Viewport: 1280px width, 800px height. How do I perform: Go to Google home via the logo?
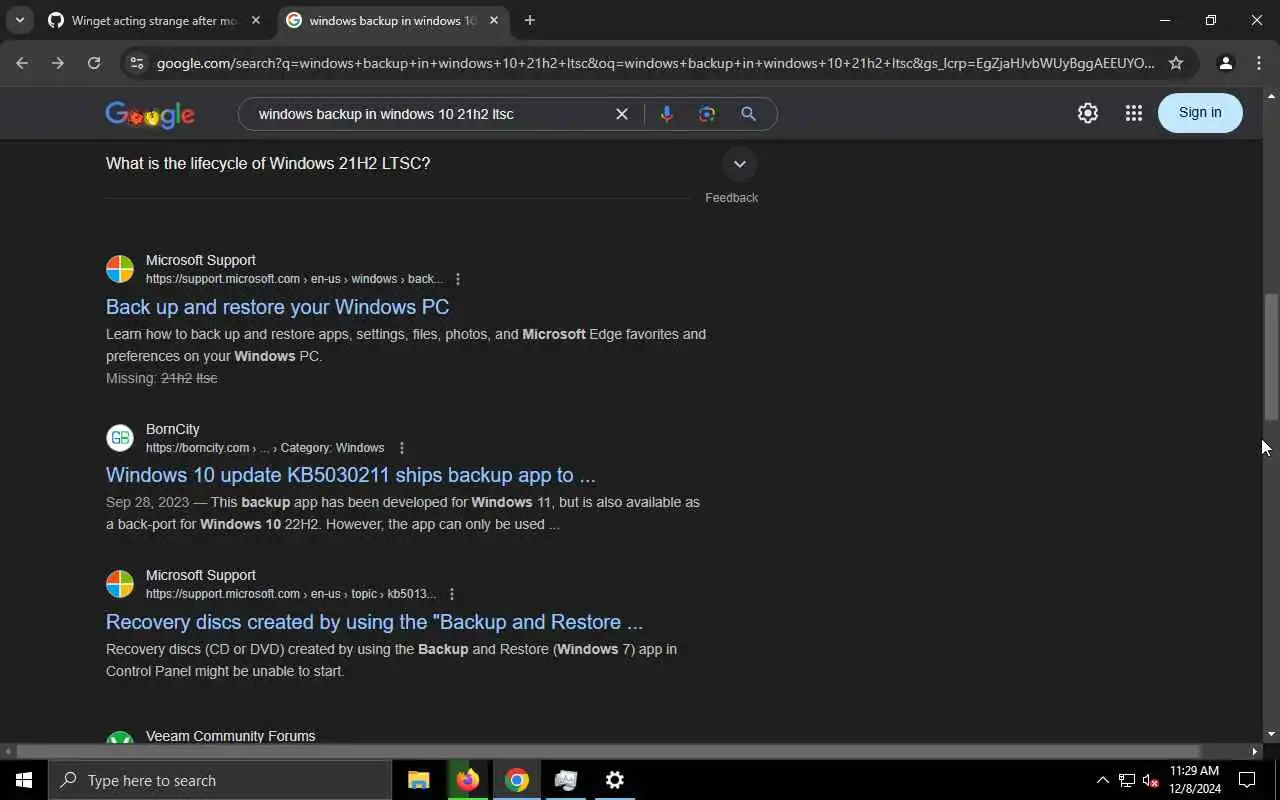(x=150, y=114)
